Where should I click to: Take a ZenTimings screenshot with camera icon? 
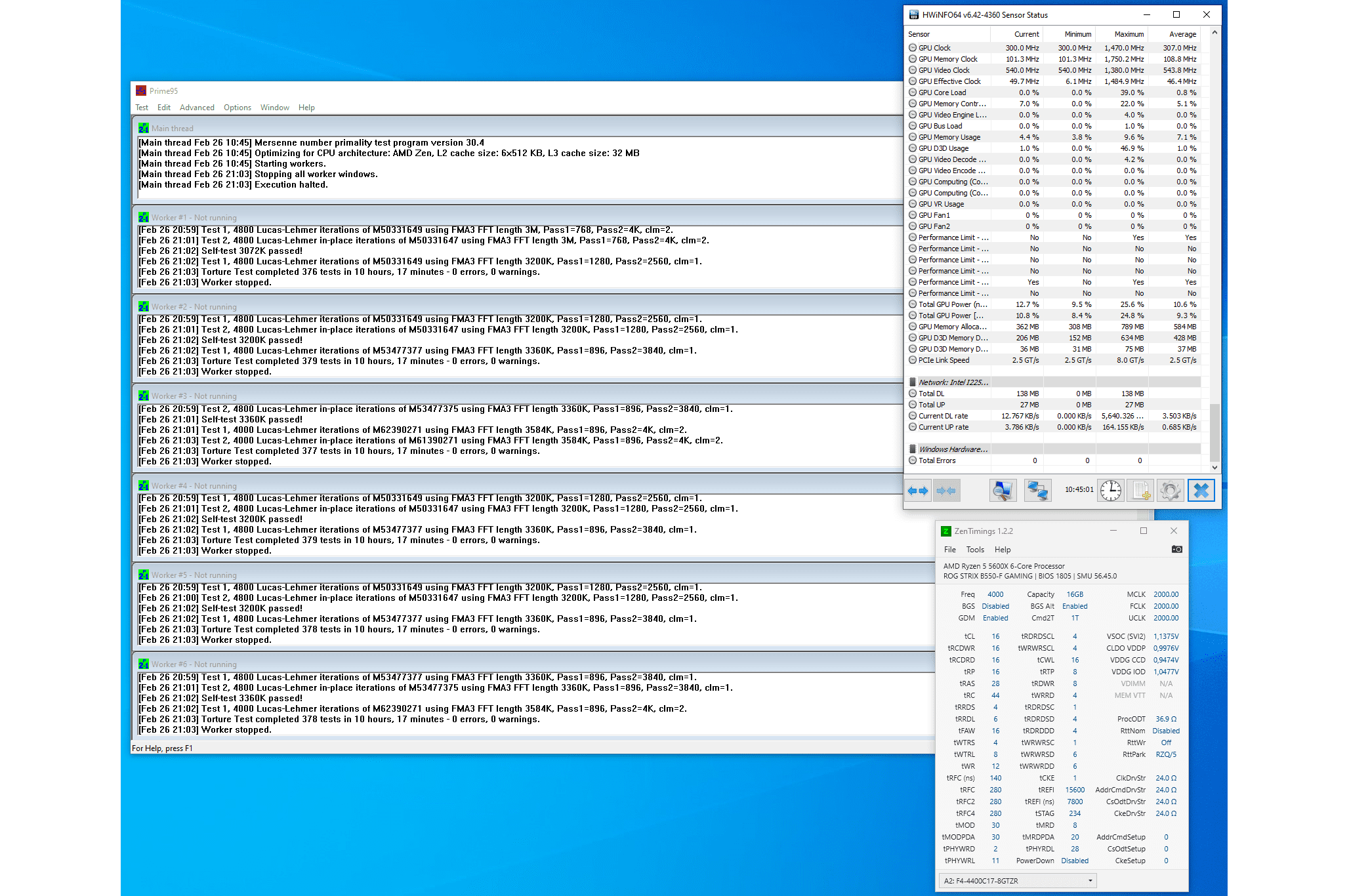(1176, 550)
